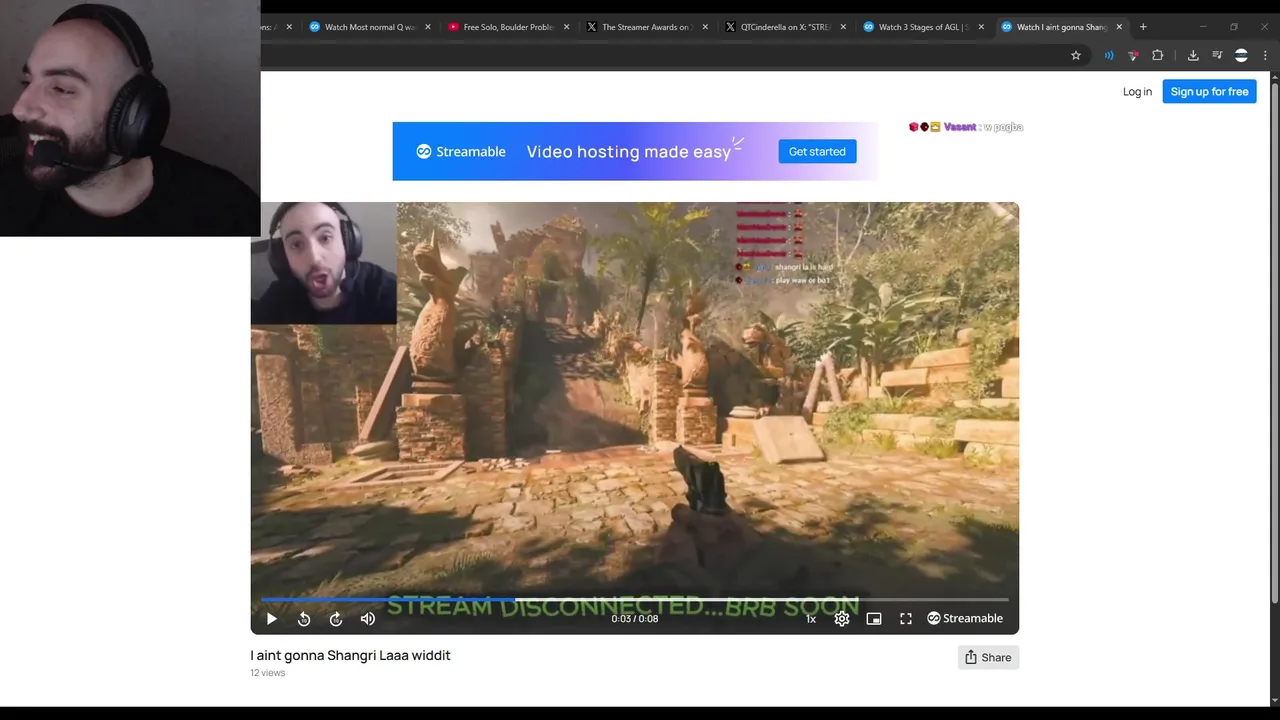Close The Streamer Awards tab

click(704, 27)
